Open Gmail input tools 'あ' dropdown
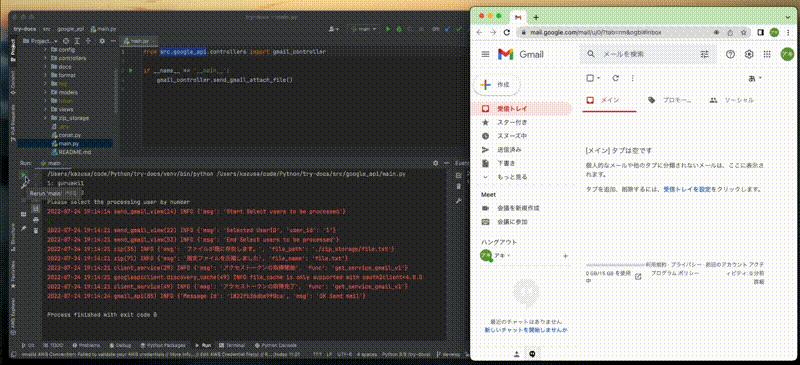This screenshot has width=800, height=365. click(x=755, y=78)
